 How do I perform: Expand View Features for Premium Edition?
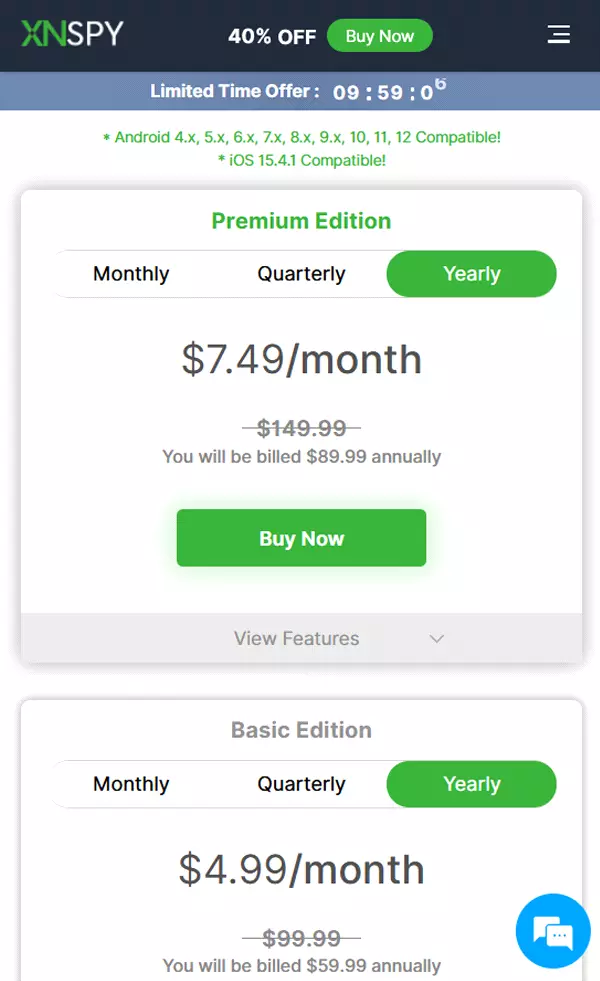click(297, 639)
